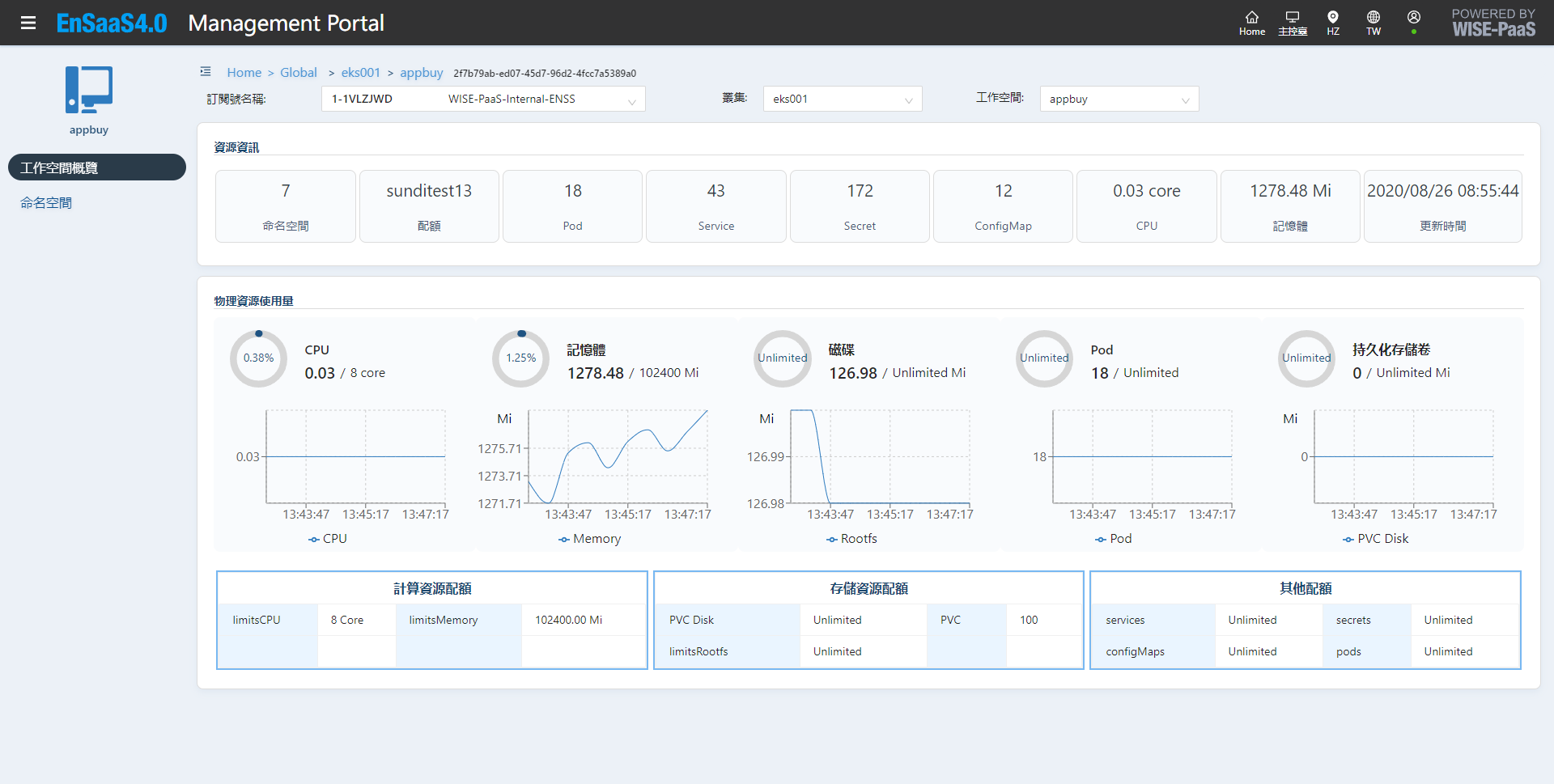Click the 12 ConfigMap card
The height and width of the screenshot is (784, 1554).
1004,206
